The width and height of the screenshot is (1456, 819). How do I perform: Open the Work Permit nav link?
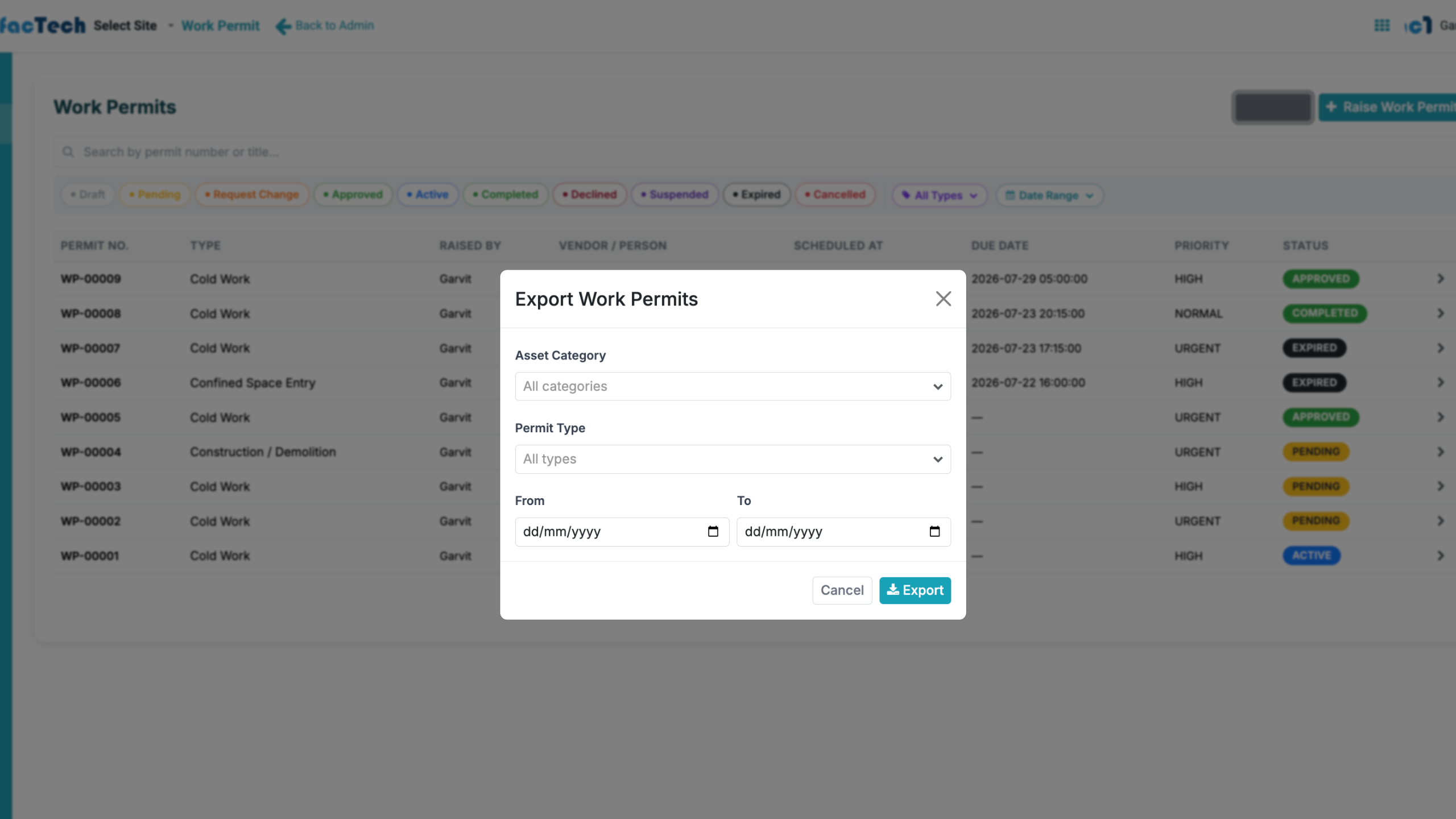point(220,26)
